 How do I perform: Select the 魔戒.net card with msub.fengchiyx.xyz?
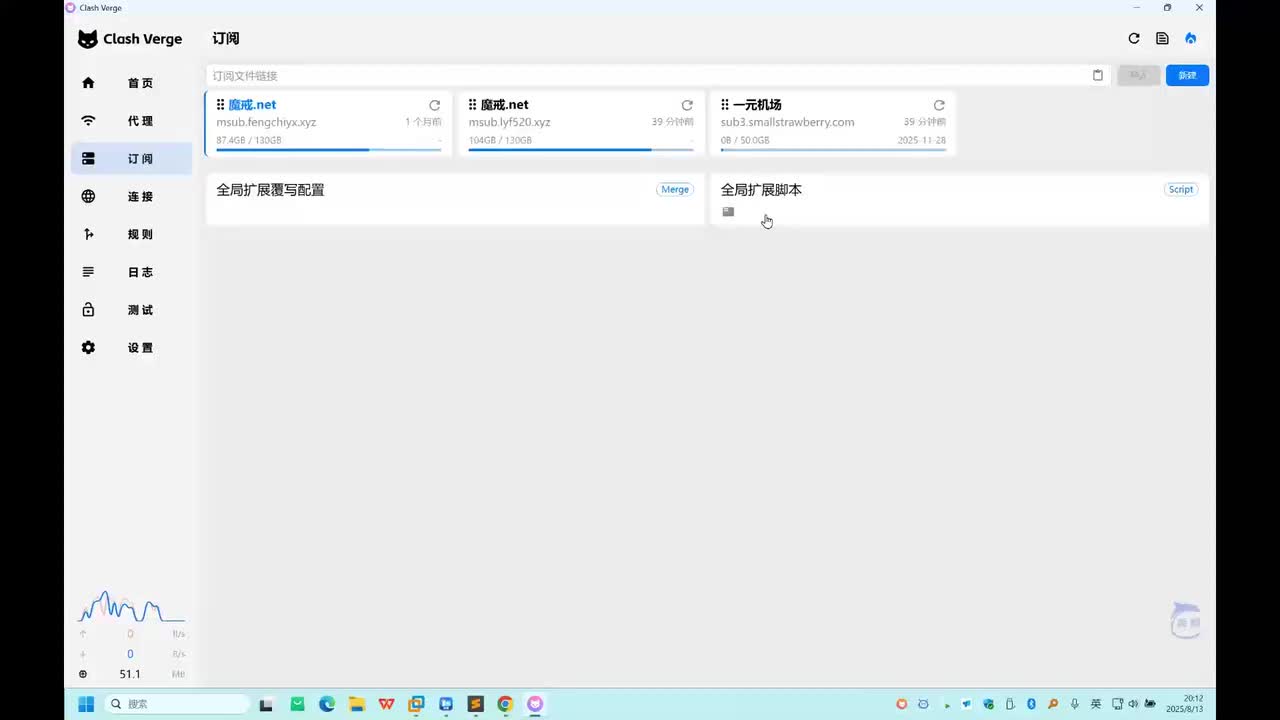tap(328, 124)
